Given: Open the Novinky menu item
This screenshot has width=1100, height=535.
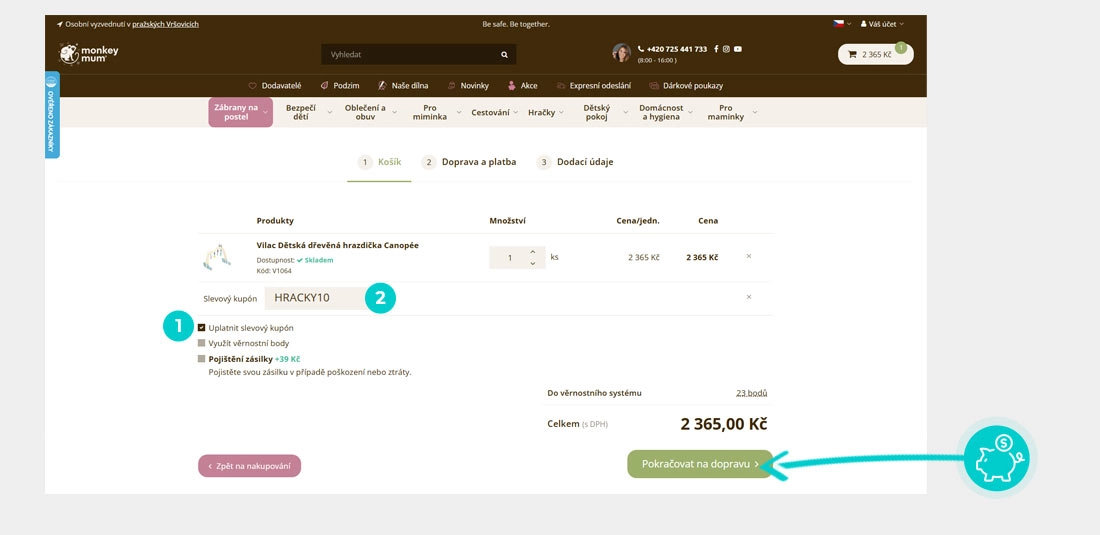Looking at the screenshot, I should (467, 86).
